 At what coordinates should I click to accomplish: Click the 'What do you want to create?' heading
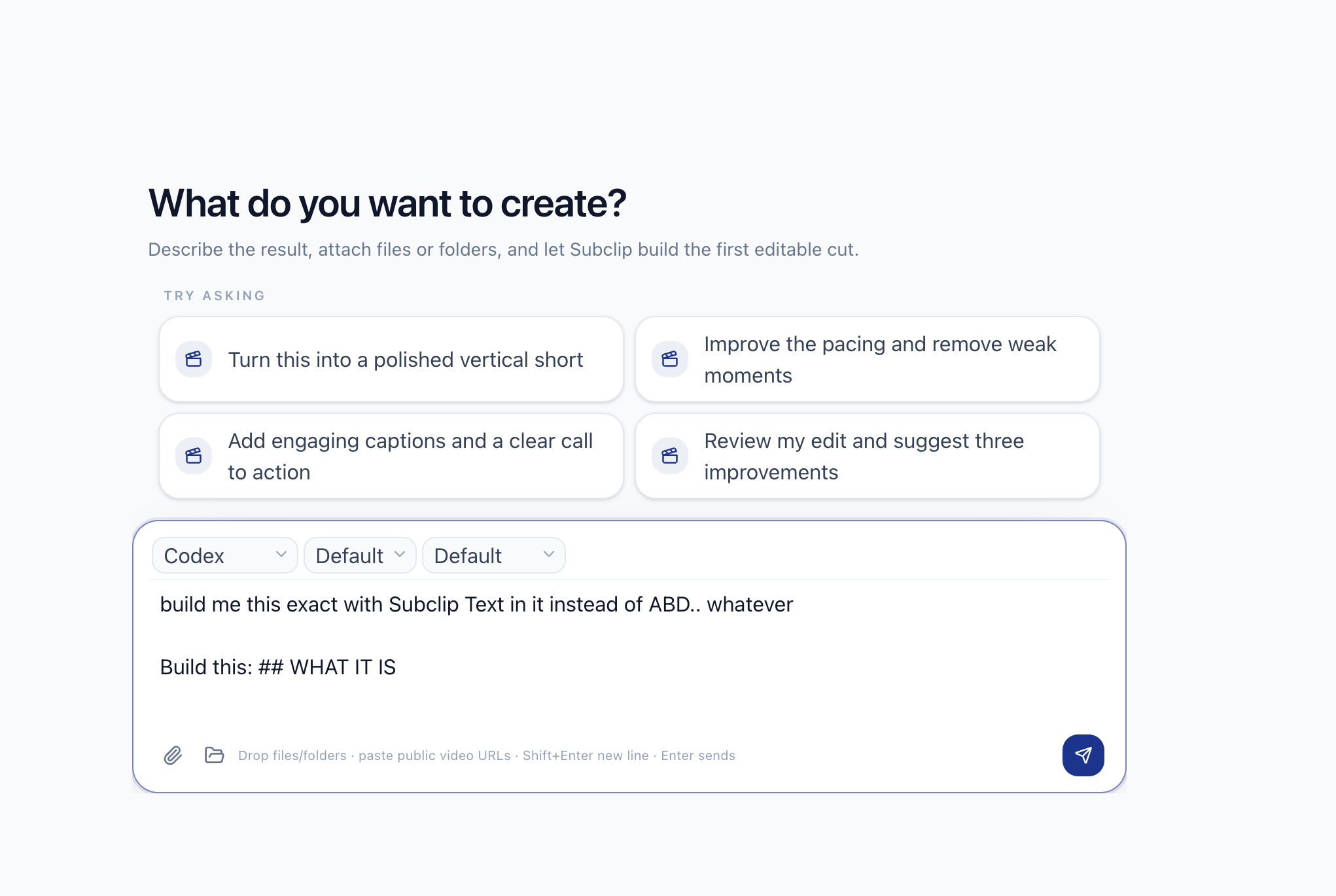coord(387,203)
